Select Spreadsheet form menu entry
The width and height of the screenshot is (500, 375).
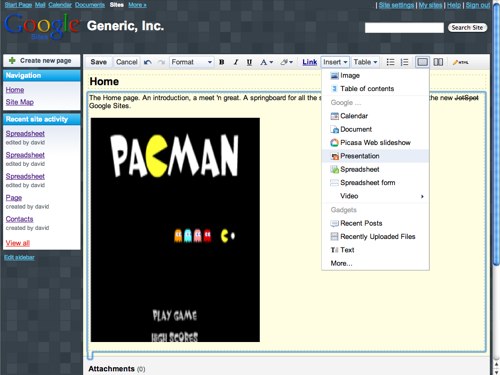[375, 183]
